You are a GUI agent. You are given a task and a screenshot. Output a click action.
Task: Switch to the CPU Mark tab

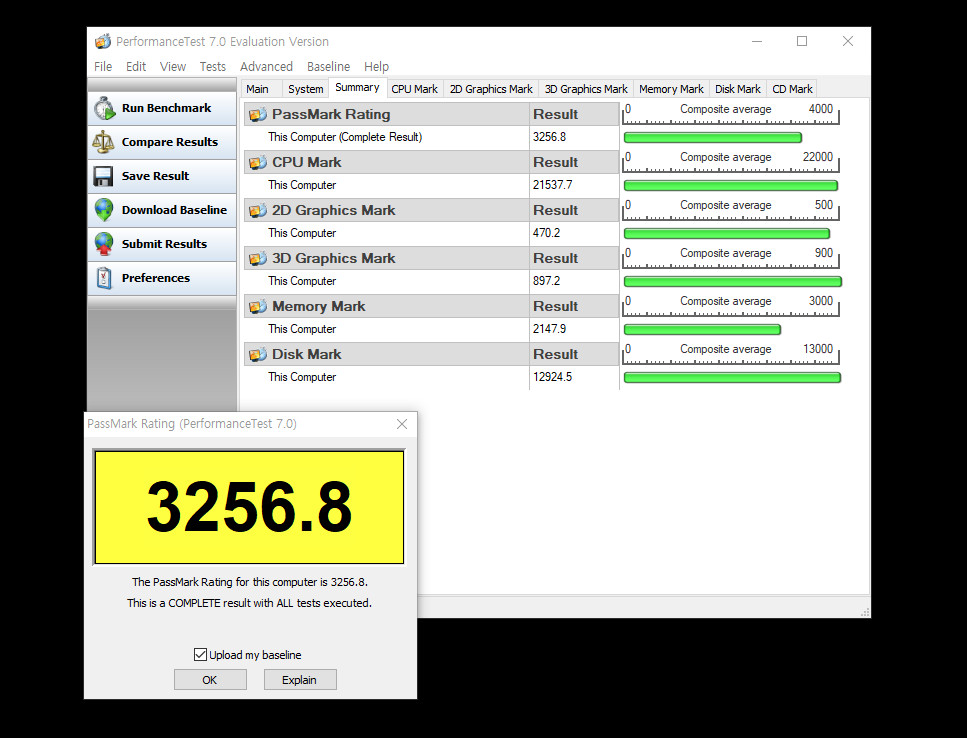414,89
